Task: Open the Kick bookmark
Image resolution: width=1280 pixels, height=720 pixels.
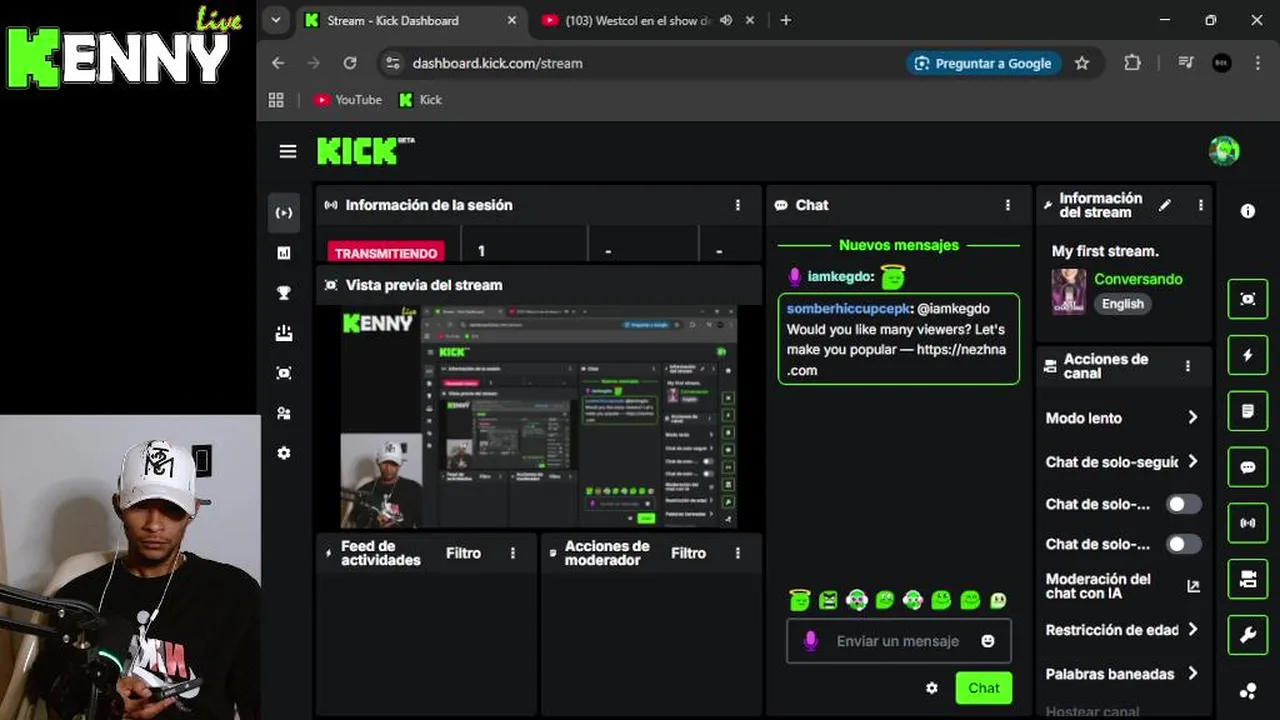Action: point(420,100)
